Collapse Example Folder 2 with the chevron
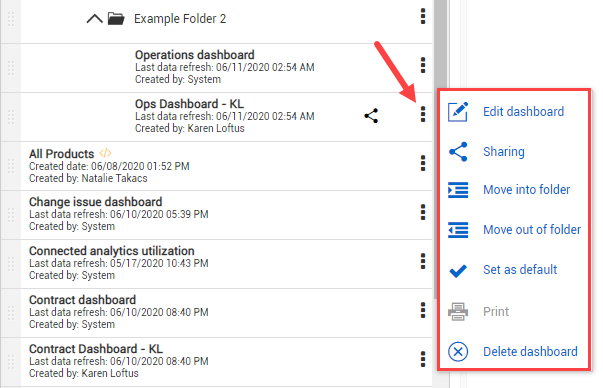 (x=94, y=18)
